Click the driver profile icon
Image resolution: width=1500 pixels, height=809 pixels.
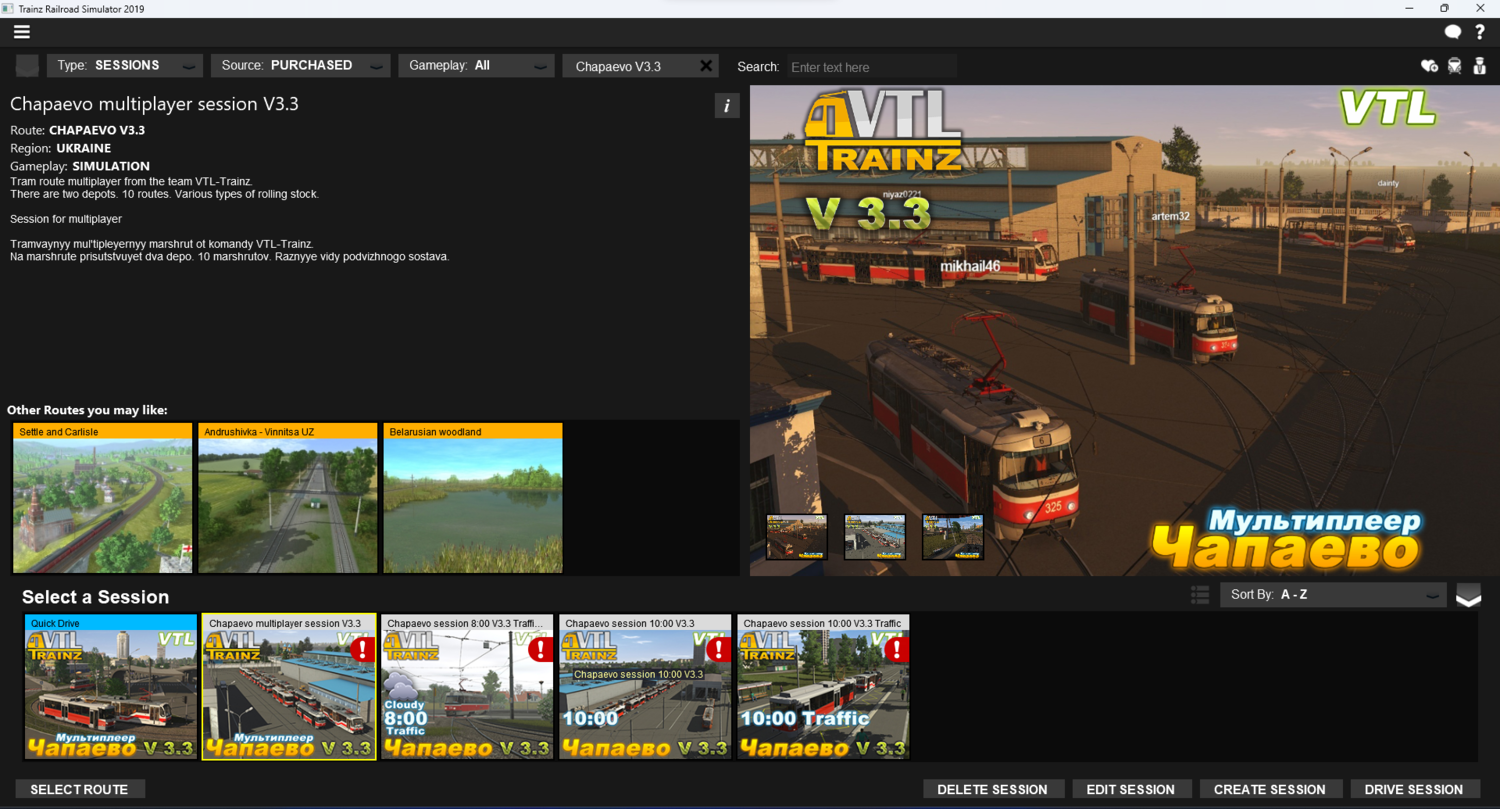click(x=1480, y=66)
